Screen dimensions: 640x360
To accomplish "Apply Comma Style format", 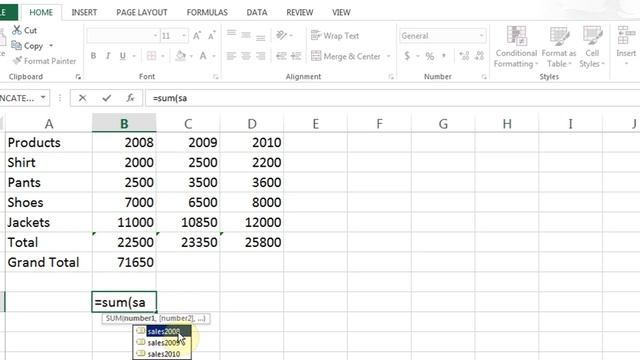I will [x=444, y=56].
